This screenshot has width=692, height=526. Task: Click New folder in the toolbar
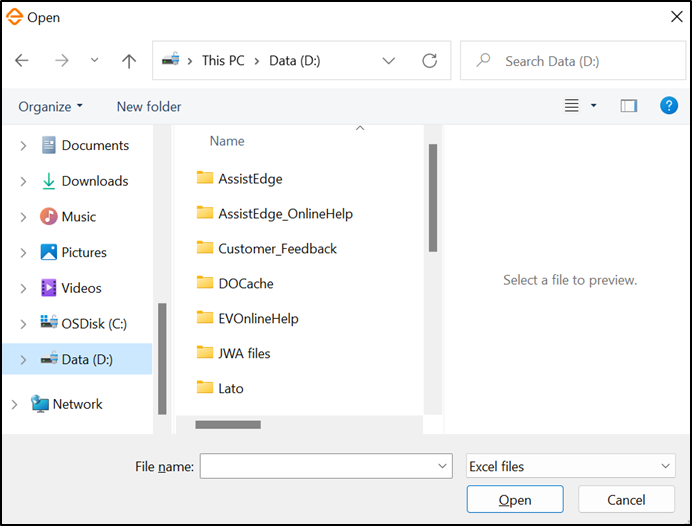pyautogui.click(x=149, y=106)
